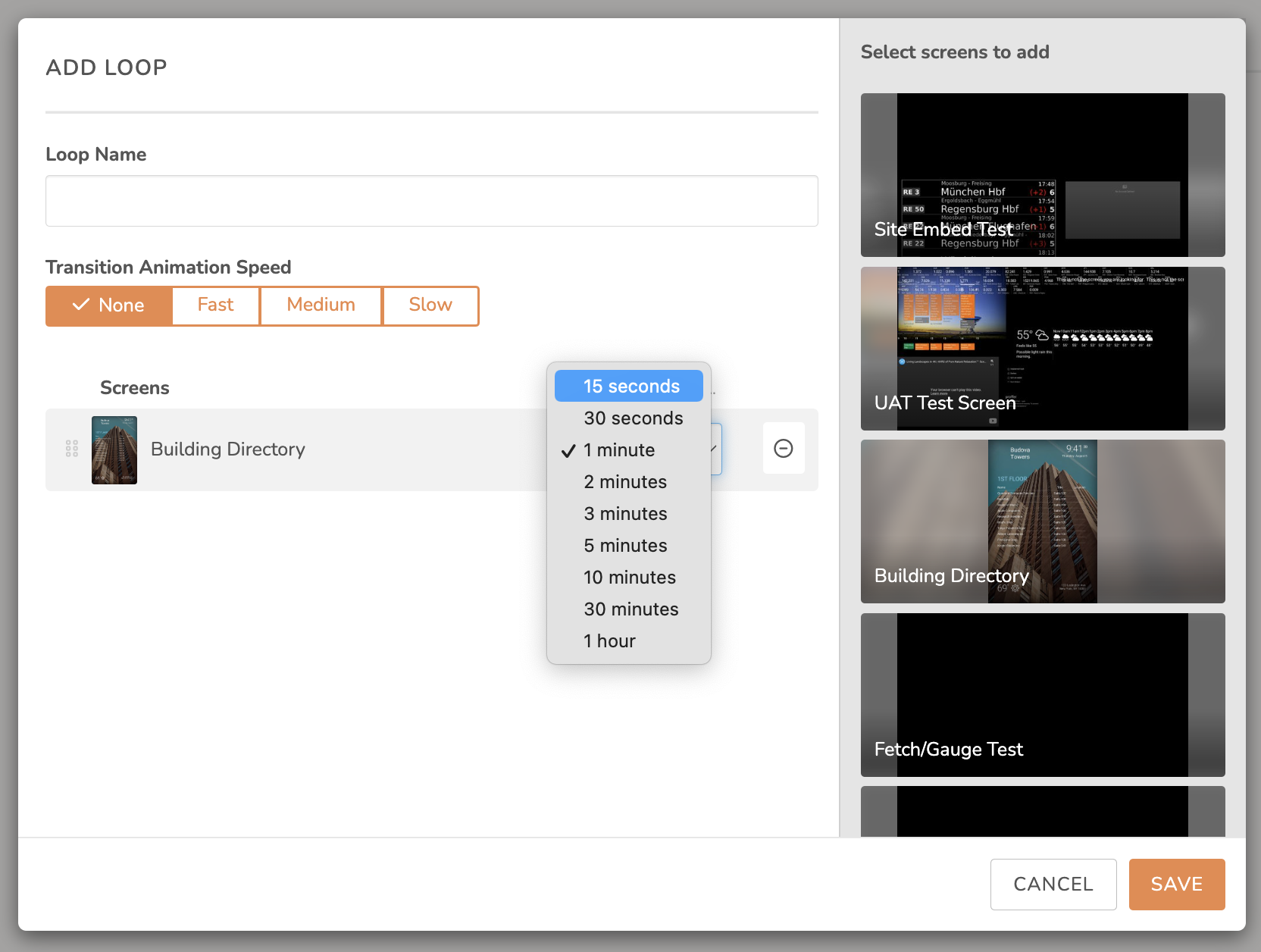Switch transition speed to Slow
The image size is (1261, 952).
pos(430,305)
